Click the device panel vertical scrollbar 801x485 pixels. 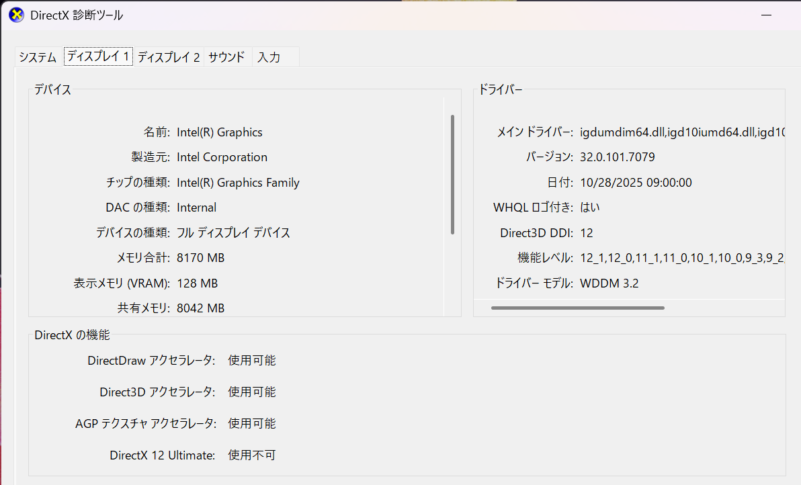point(453,175)
